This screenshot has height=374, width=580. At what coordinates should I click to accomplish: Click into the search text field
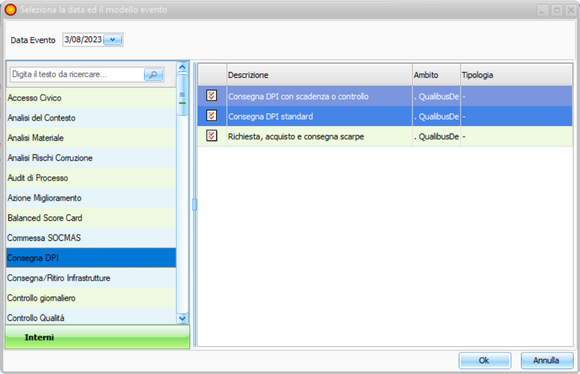77,75
